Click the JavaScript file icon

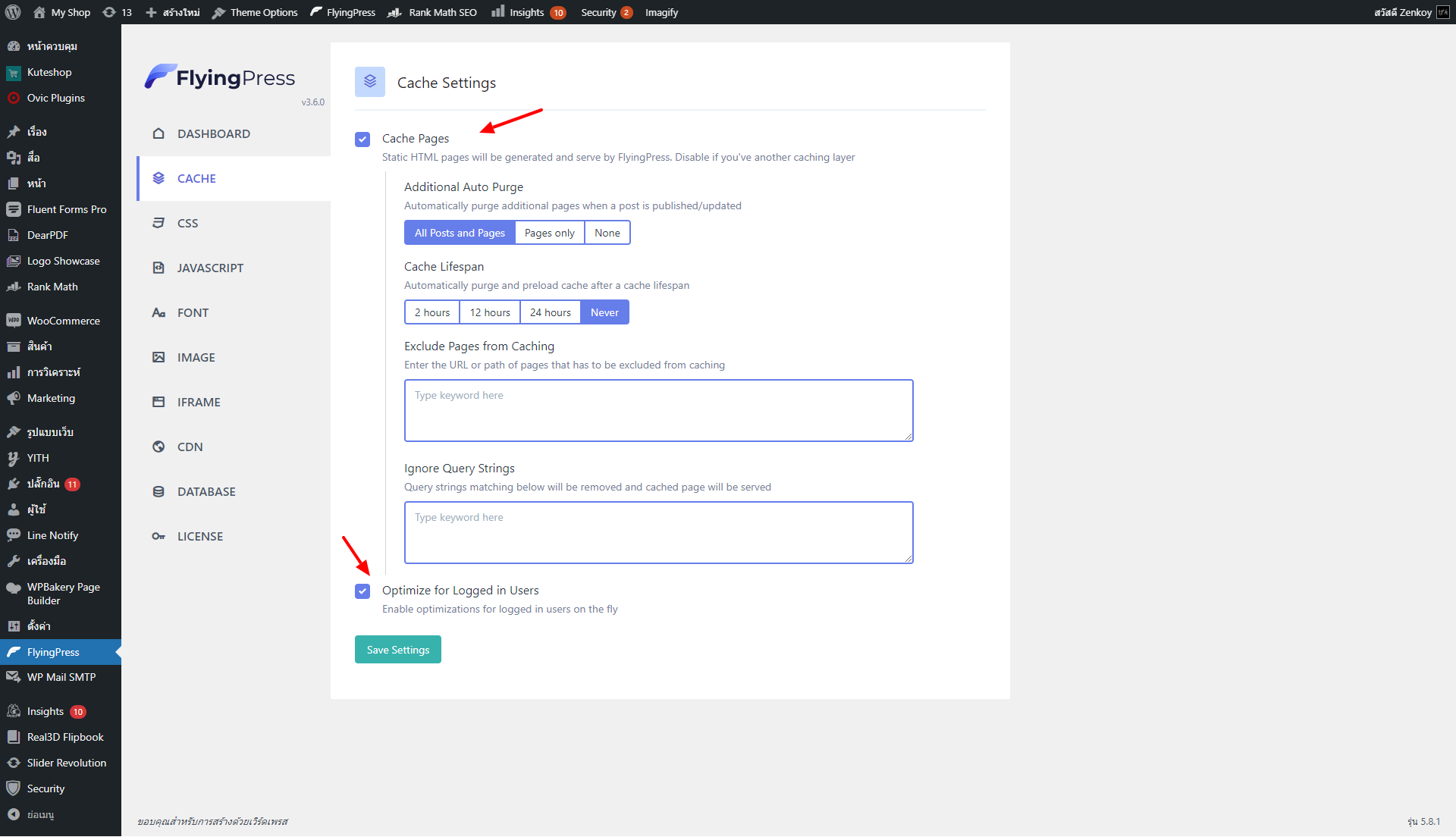point(158,268)
